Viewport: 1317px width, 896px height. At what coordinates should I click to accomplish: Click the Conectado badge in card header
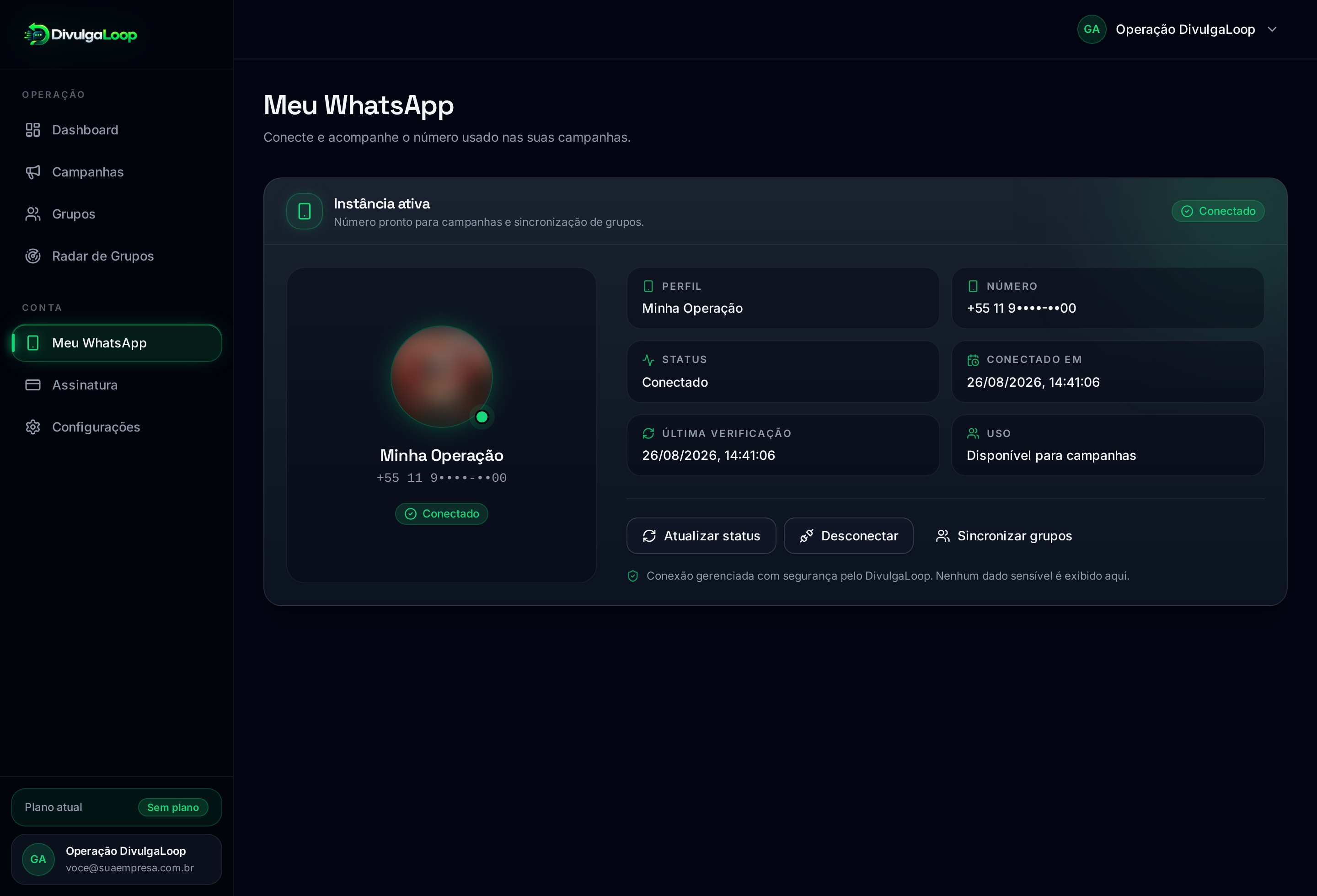click(1218, 211)
